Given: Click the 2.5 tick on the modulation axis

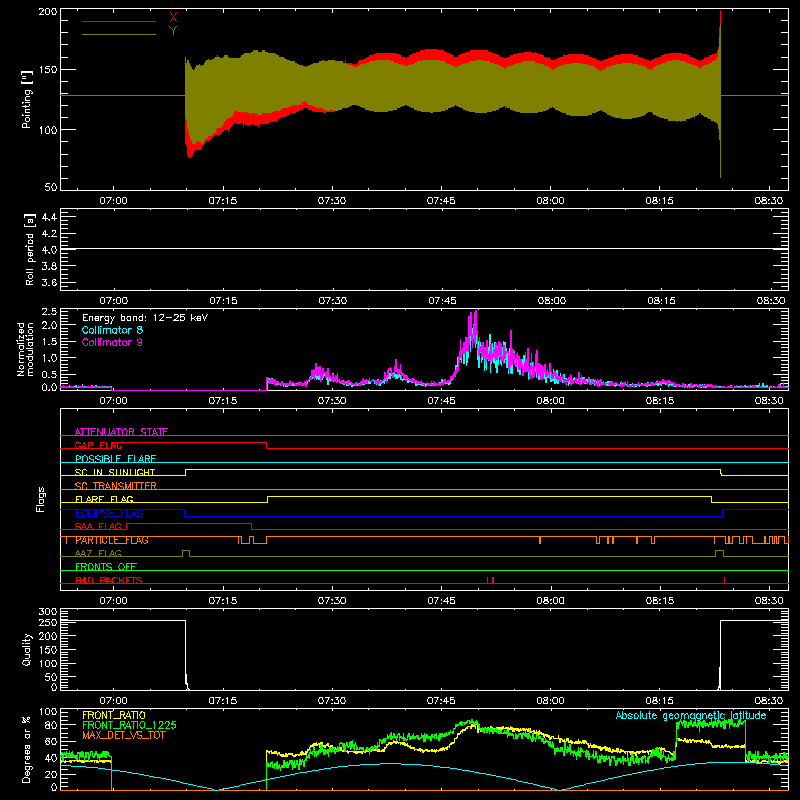Looking at the screenshot, I should click(x=49, y=312).
